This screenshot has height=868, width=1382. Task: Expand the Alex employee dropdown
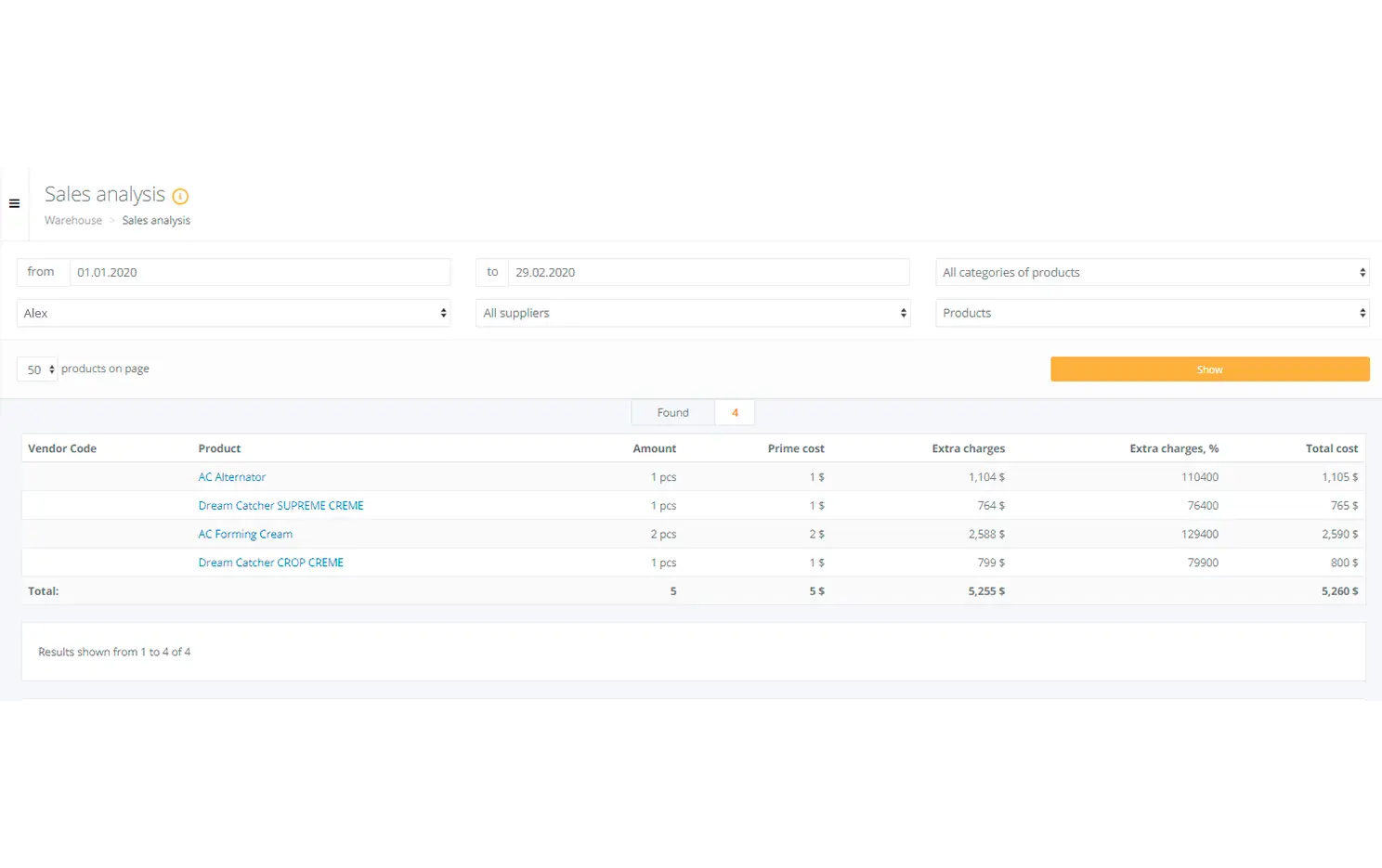[x=233, y=313]
